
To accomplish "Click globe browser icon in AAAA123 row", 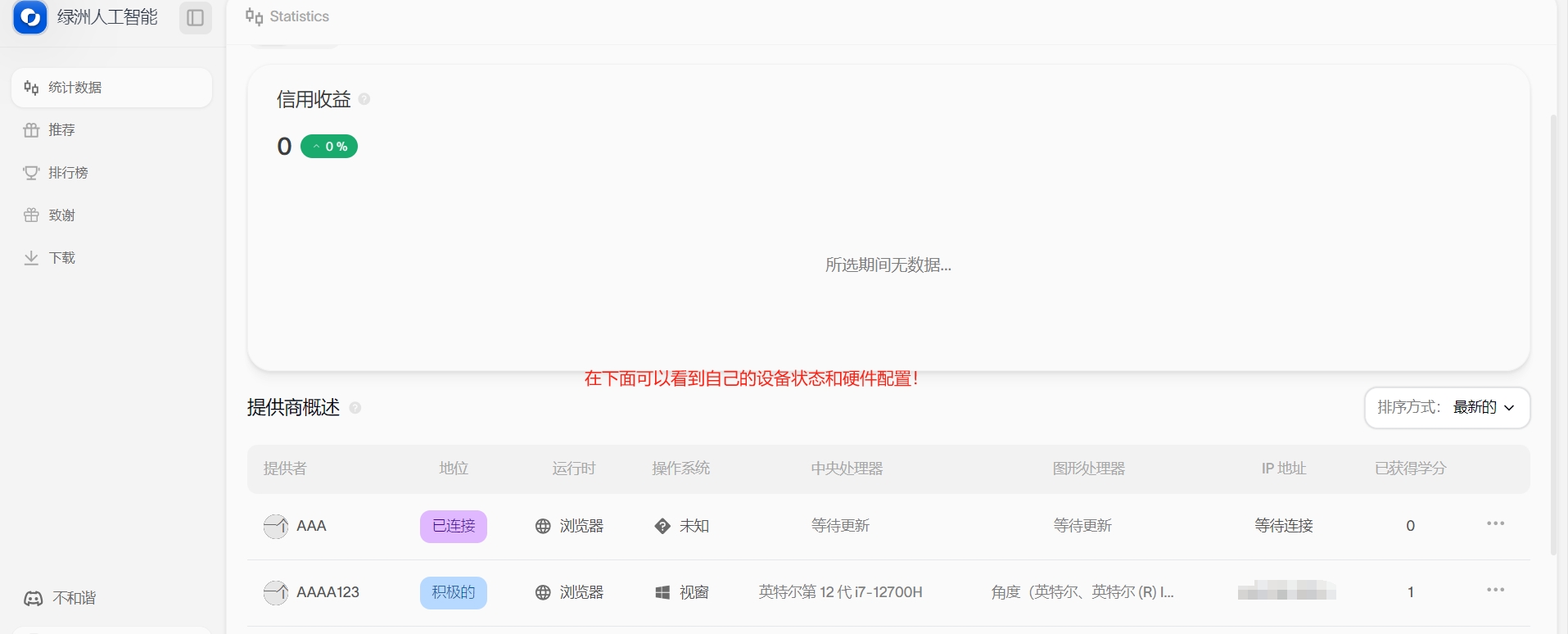I will pyautogui.click(x=543, y=593).
